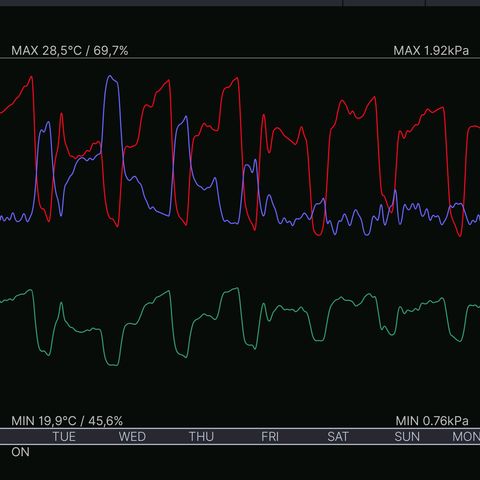
Task: Click the FRI marker on the day axis
Action: pos(270,437)
